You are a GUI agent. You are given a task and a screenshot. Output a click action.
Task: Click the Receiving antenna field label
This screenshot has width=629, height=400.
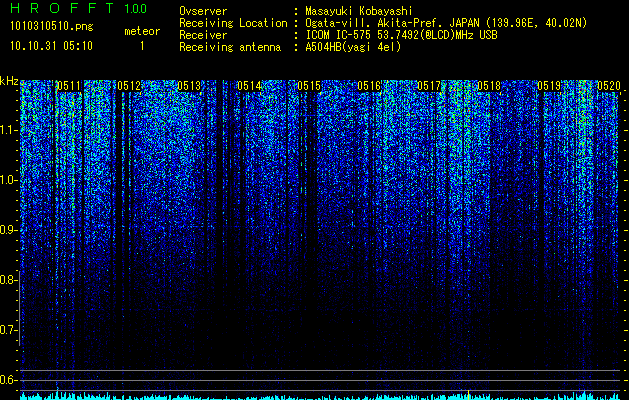(230, 47)
